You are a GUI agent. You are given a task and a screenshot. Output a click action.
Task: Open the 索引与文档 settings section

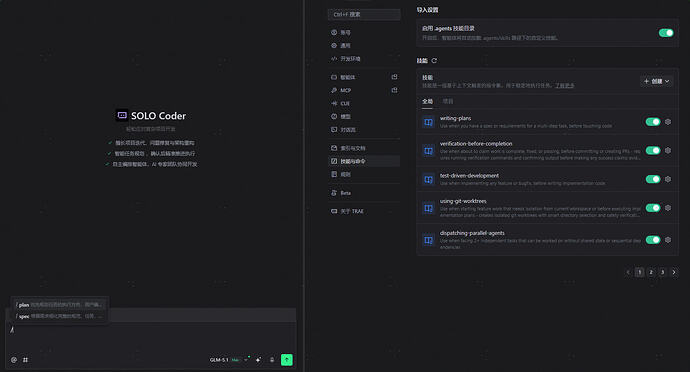[364, 148]
